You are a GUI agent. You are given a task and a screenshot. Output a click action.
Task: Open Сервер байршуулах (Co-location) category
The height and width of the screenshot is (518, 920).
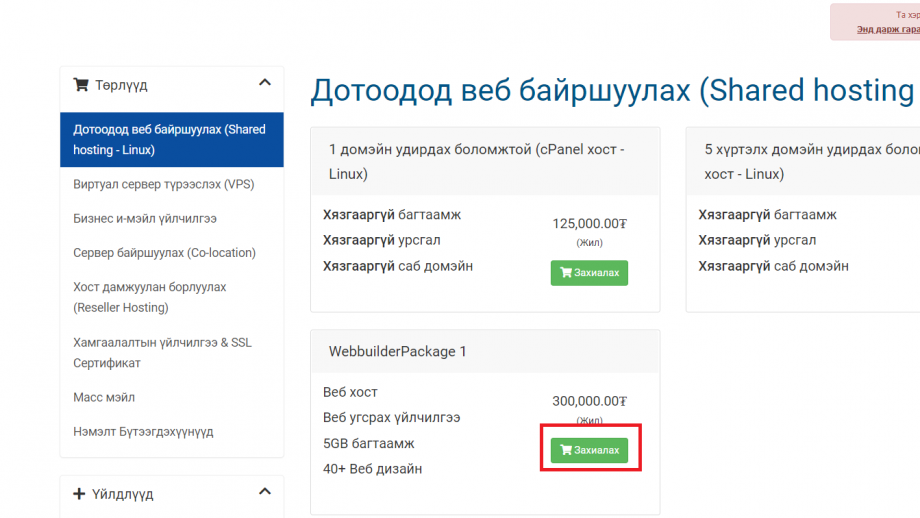[x=164, y=253]
